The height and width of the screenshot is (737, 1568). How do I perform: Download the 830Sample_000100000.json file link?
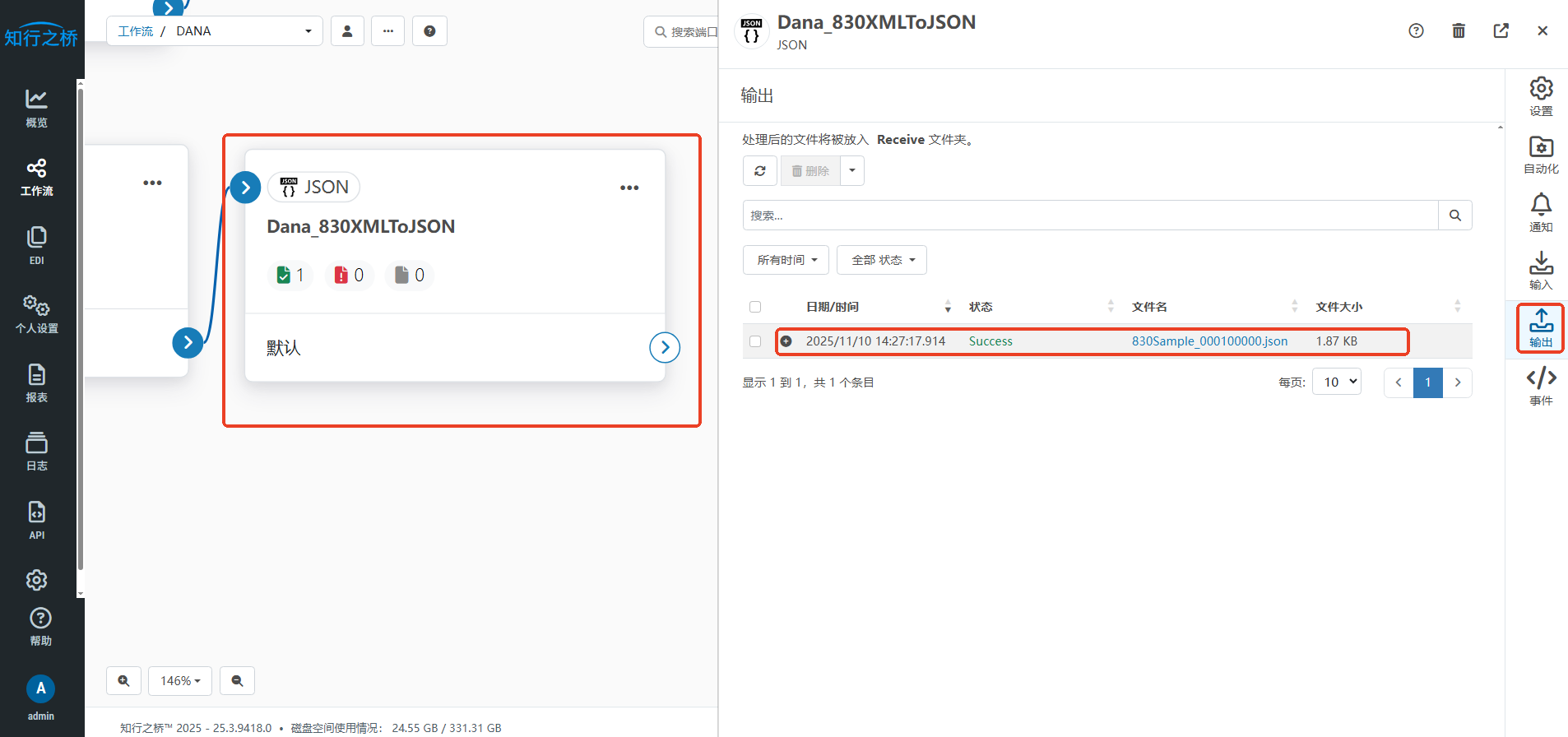click(1208, 341)
